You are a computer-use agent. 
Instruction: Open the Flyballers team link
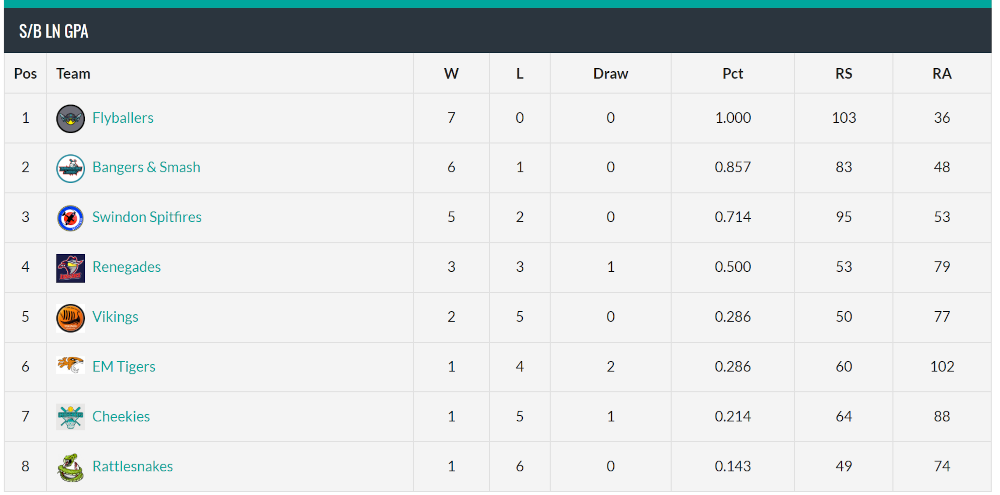coord(123,118)
